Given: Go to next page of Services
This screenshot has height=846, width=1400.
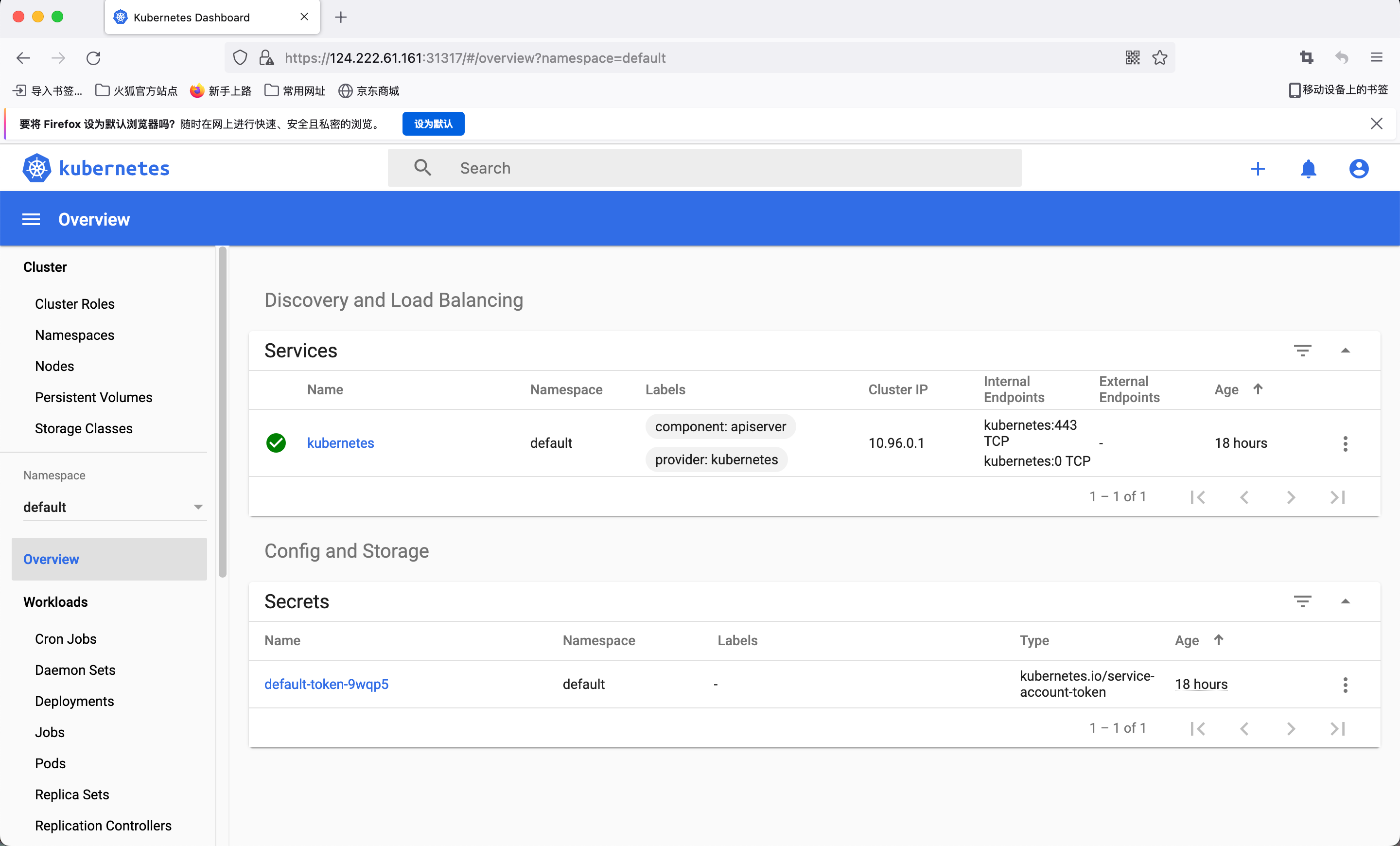Looking at the screenshot, I should point(1291,497).
